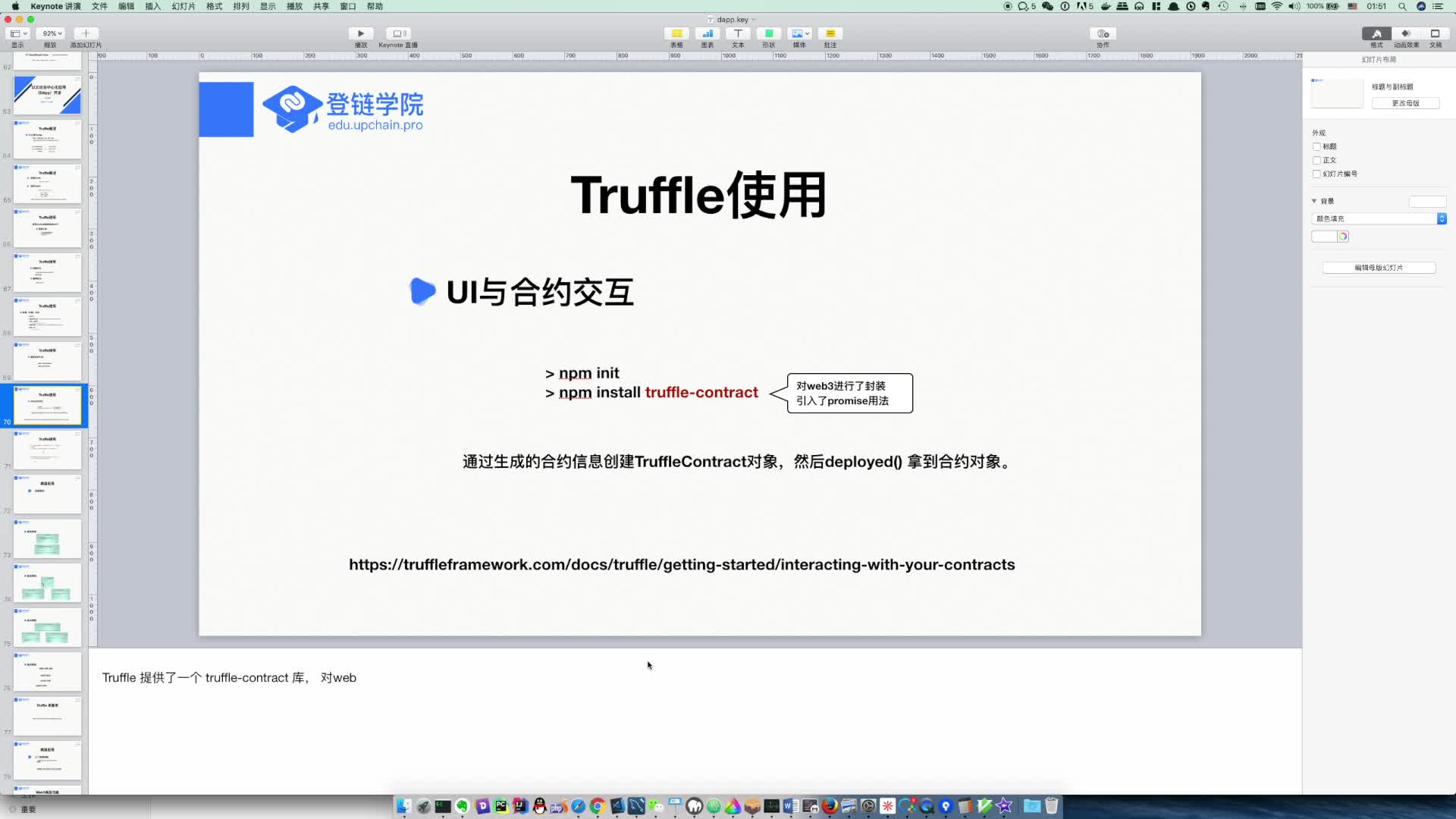Open Evernote in the Dock

pyautogui.click(x=463, y=806)
